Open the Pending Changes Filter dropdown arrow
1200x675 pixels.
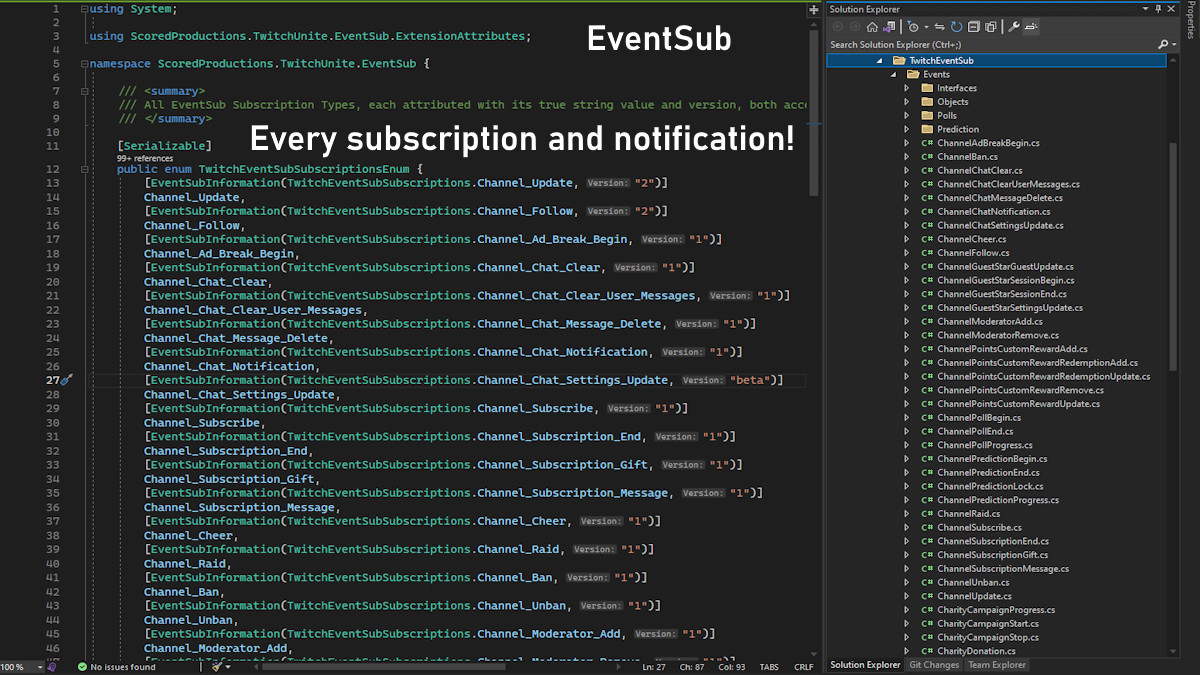[926, 27]
